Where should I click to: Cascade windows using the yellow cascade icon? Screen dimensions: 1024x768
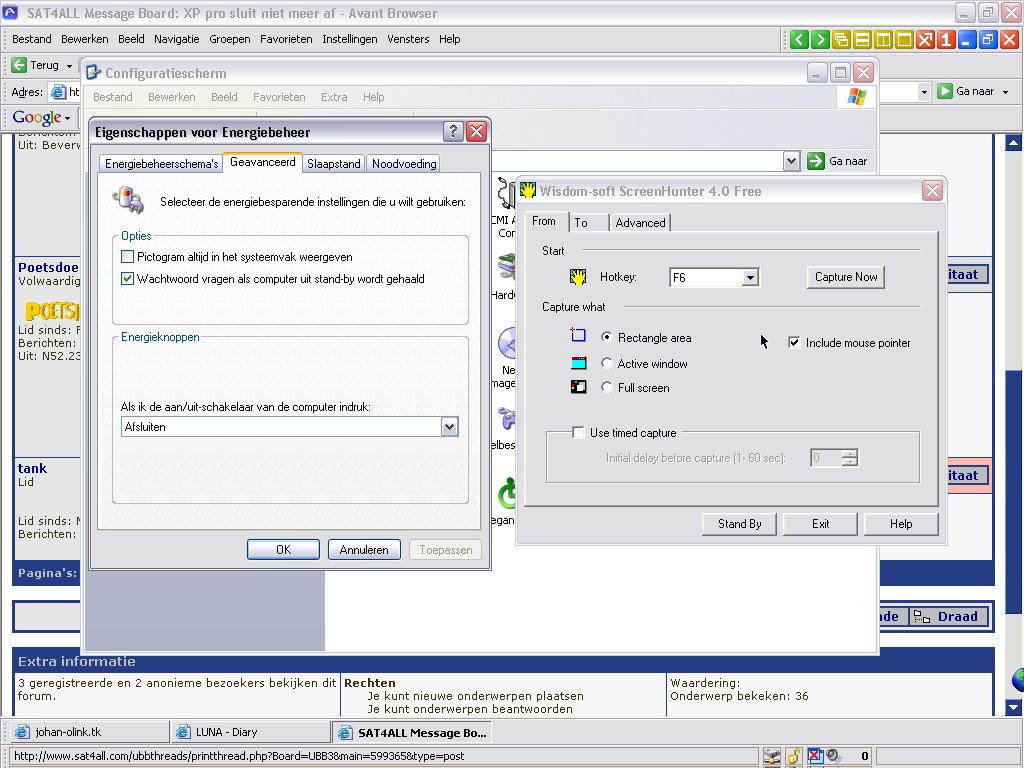coord(841,40)
